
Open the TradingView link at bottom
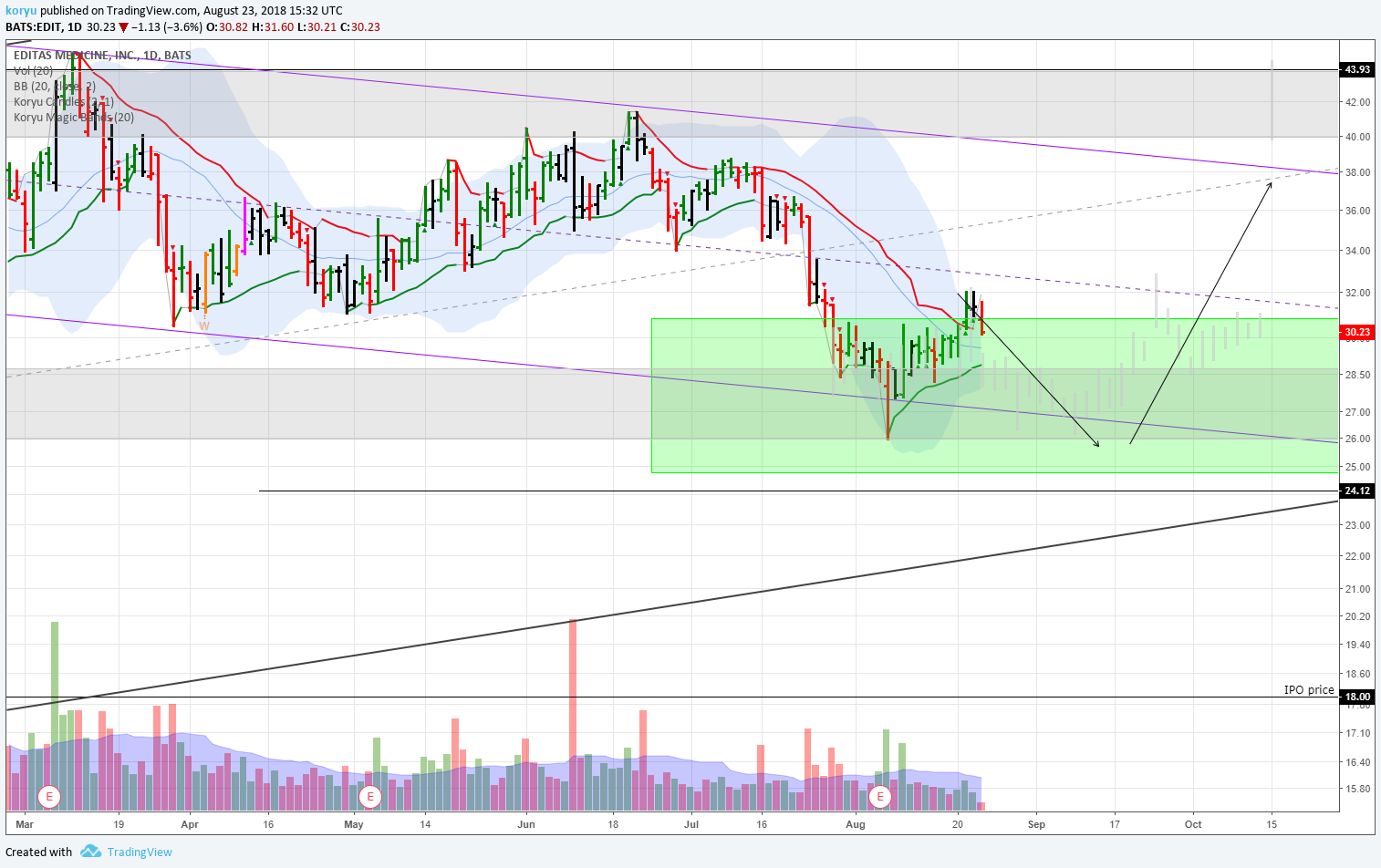(140, 852)
